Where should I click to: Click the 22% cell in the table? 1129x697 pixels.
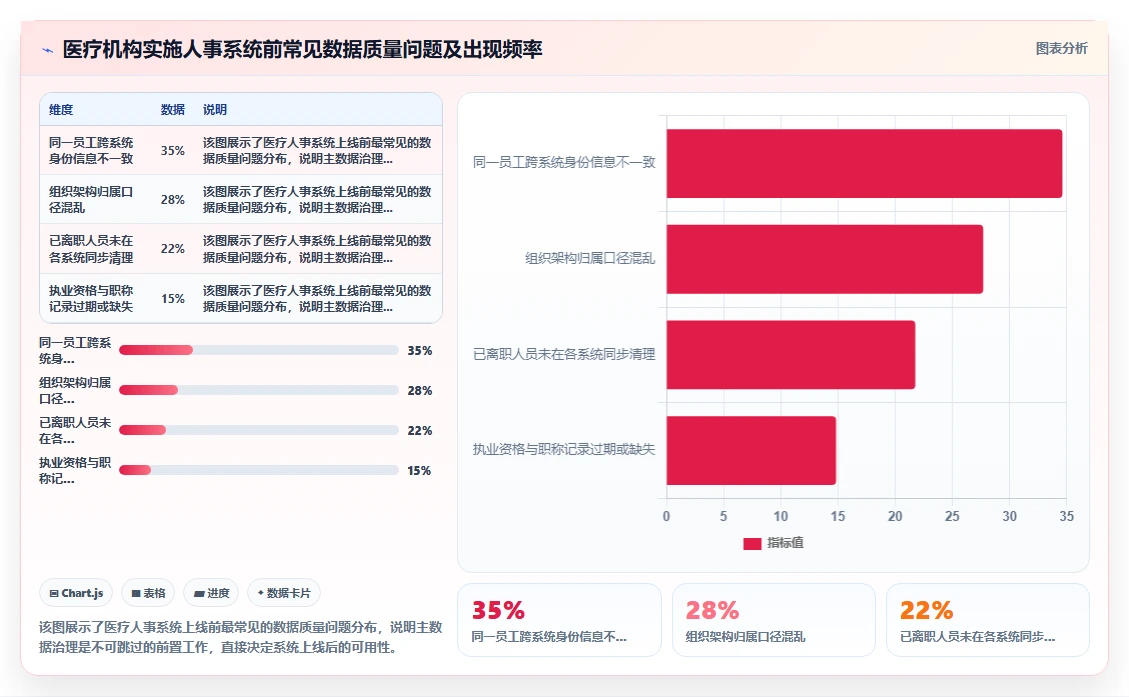(x=173, y=248)
